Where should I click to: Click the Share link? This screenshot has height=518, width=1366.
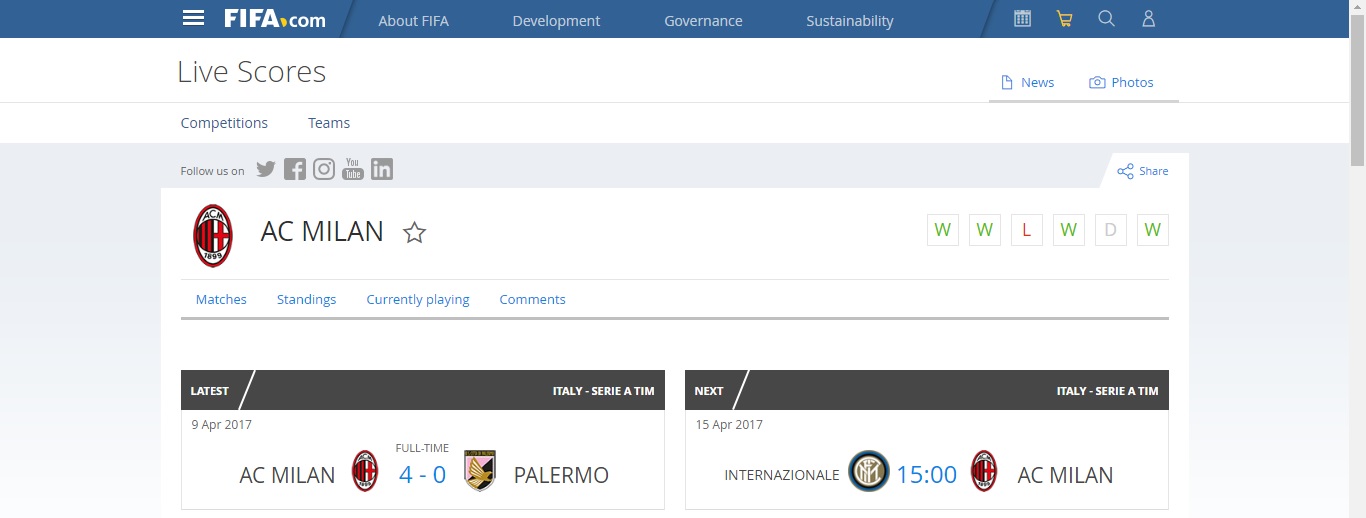1143,171
